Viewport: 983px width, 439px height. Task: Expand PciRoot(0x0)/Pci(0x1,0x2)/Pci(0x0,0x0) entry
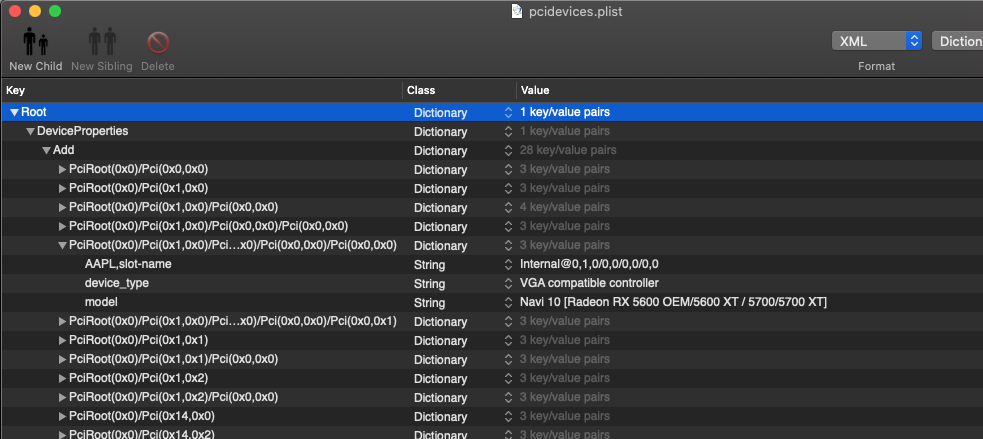(62, 397)
